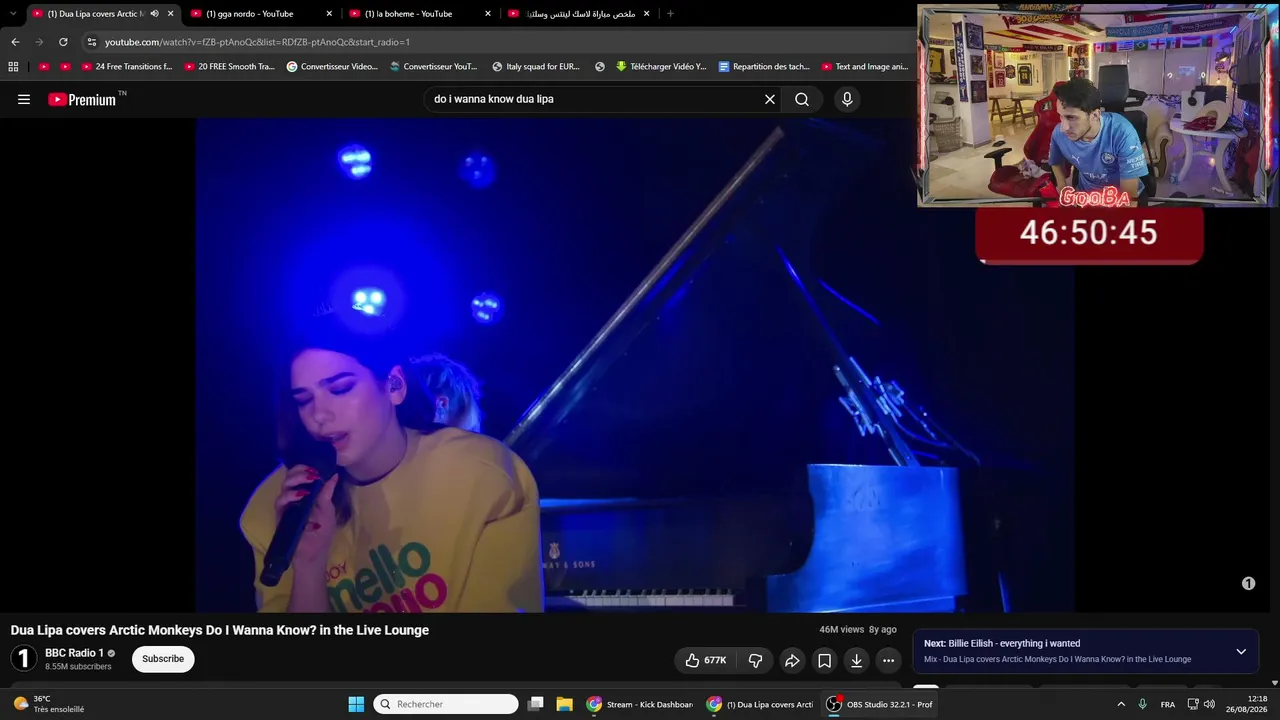Clear the YouTube search box text
Image resolution: width=1280 pixels, height=720 pixels.
770,99
